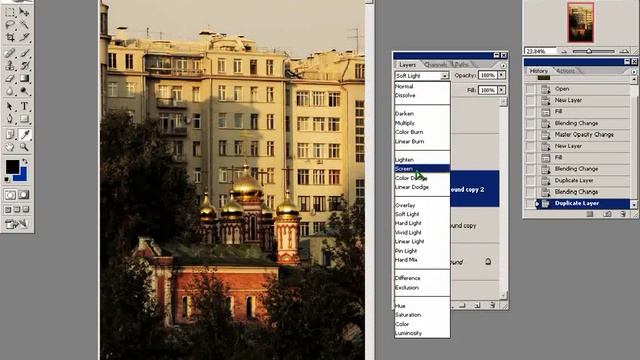Select the Eyedropper tool
640x360 pixels.
click(x=24, y=134)
